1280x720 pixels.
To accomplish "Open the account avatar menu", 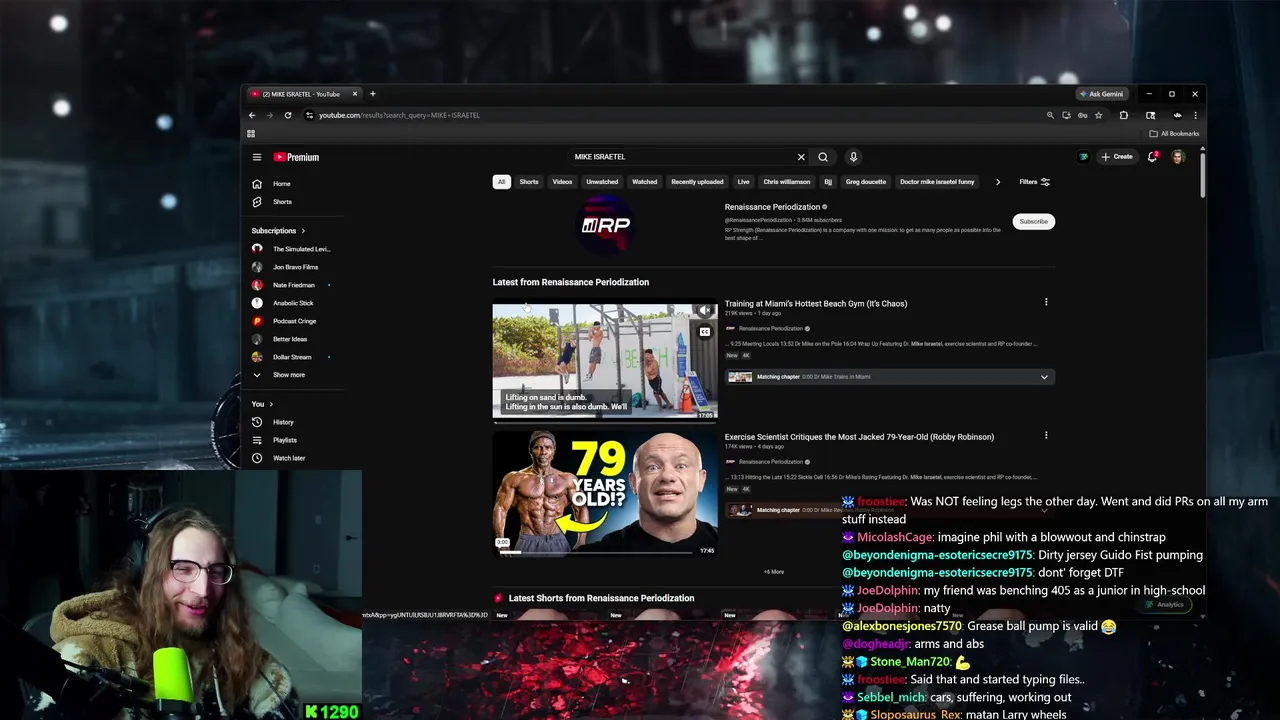I will click(x=1178, y=157).
